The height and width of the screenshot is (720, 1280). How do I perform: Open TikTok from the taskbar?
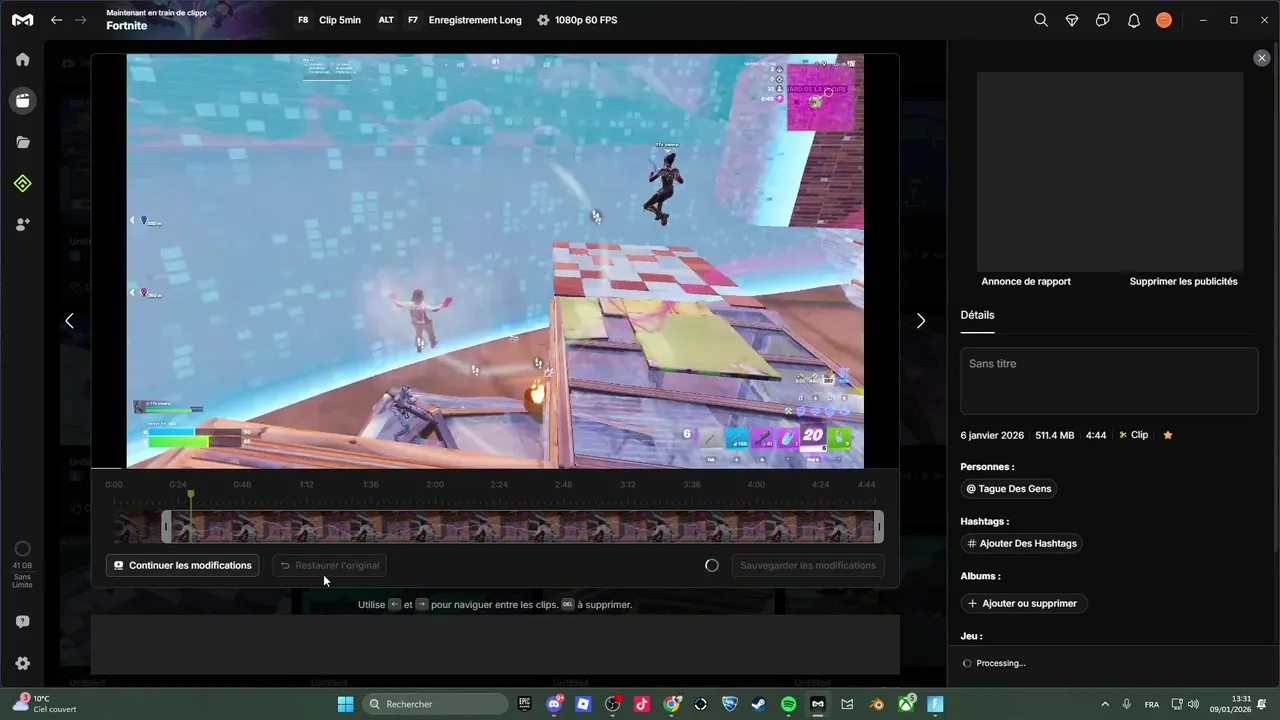pyautogui.click(x=642, y=704)
